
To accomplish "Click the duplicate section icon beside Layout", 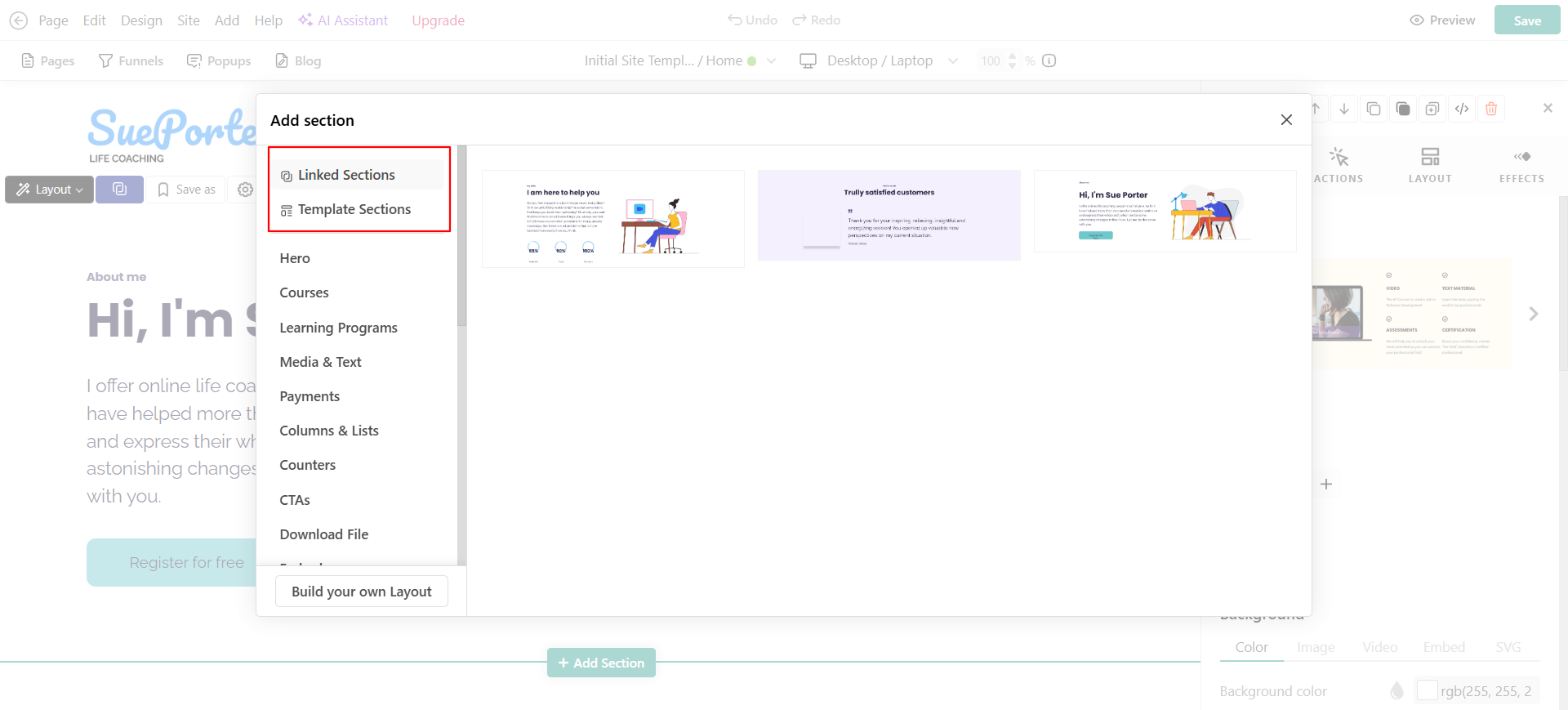I will [x=119, y=190].
